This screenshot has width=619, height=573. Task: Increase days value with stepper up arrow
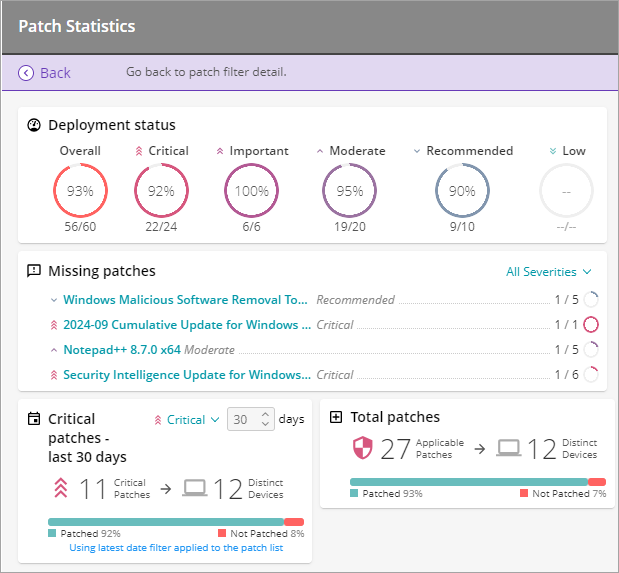[x=265, y=414]
